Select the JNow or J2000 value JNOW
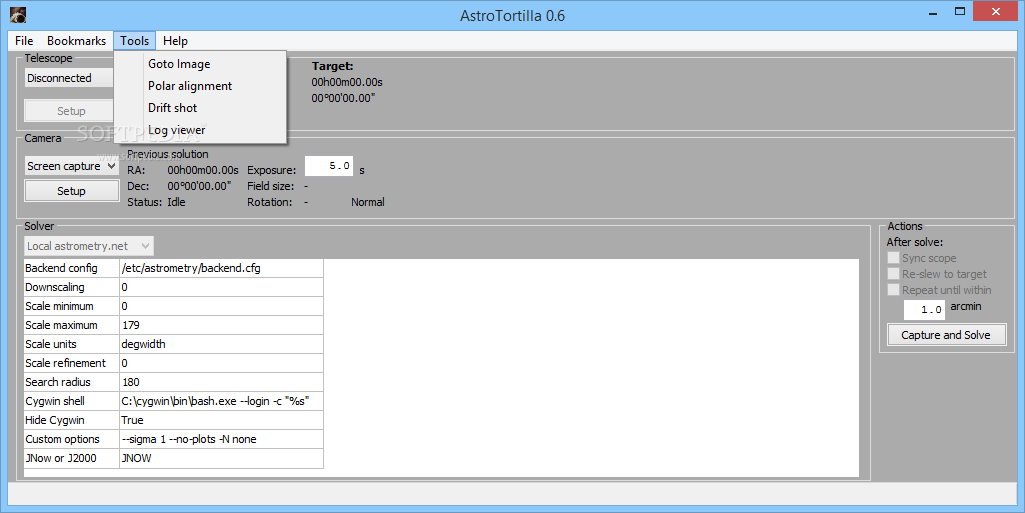Image resolution: width=1025 pixels, height=513 pixels. tap(222, 458)
